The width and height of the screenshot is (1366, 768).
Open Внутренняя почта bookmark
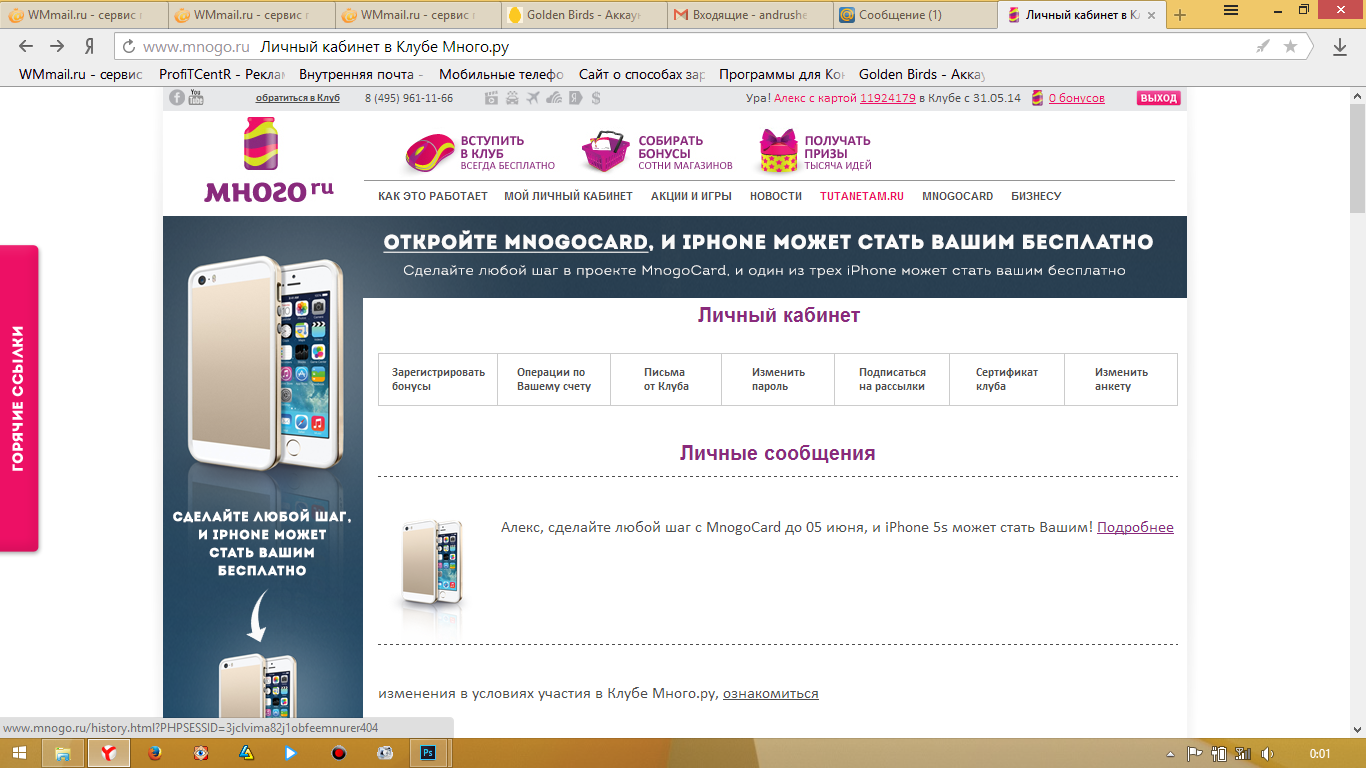pos(361,74)
